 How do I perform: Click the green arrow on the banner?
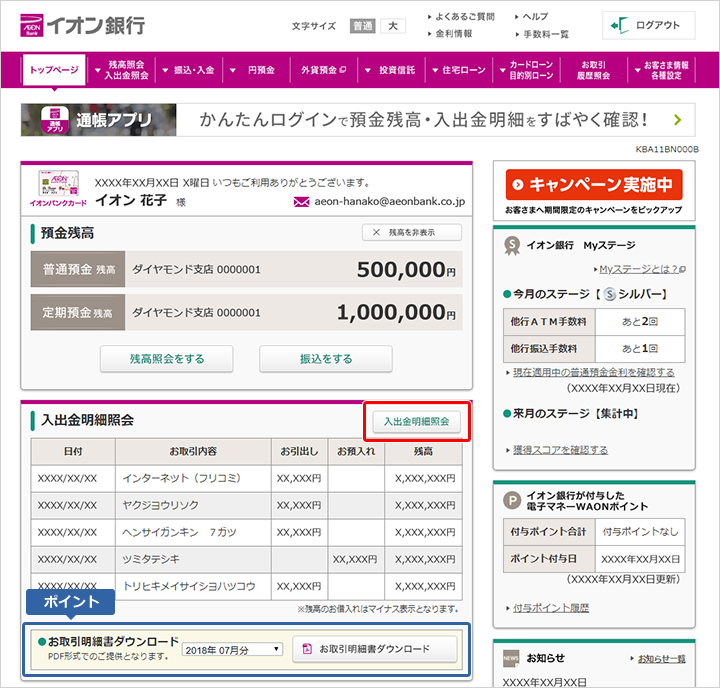click(x=677, y=120)
